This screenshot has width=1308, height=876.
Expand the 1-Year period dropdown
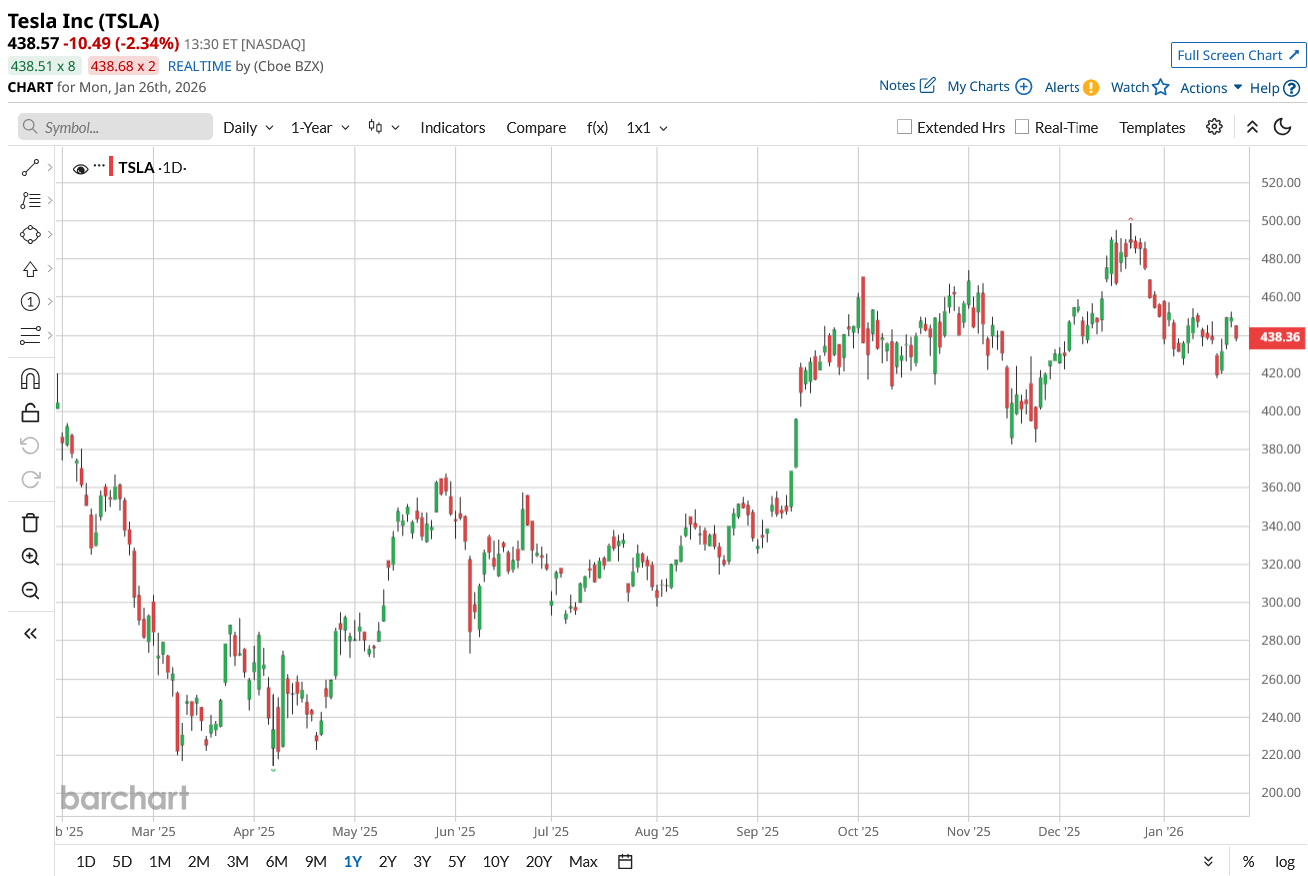(x=320, y=127)
